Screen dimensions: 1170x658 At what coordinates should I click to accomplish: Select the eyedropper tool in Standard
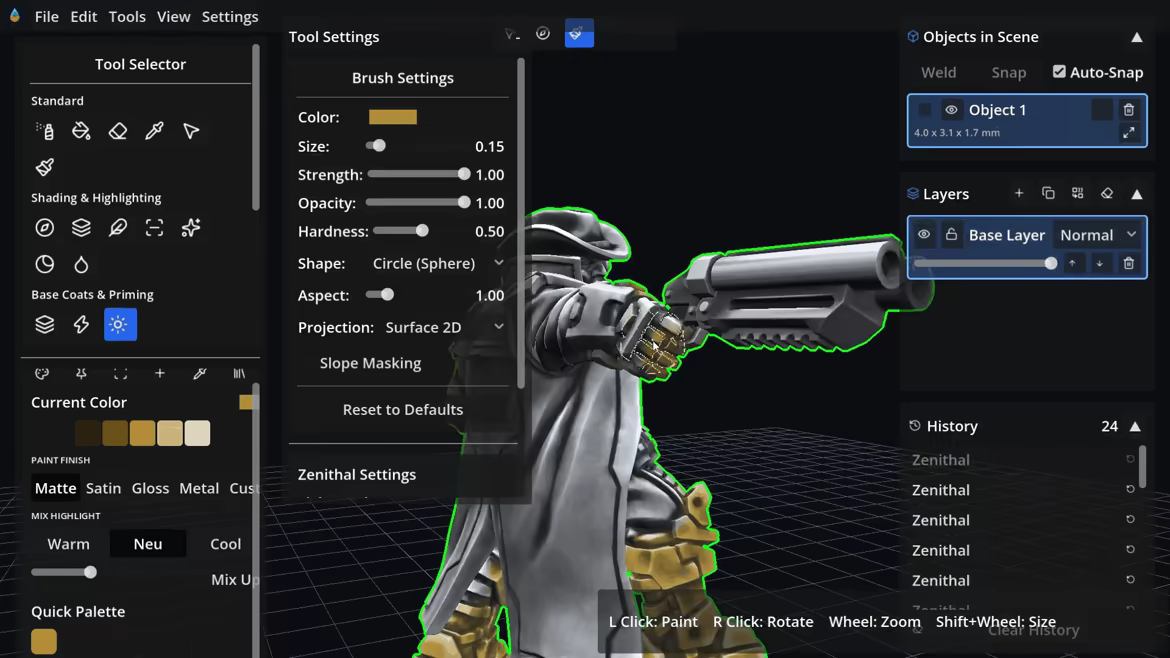point(154,131)
